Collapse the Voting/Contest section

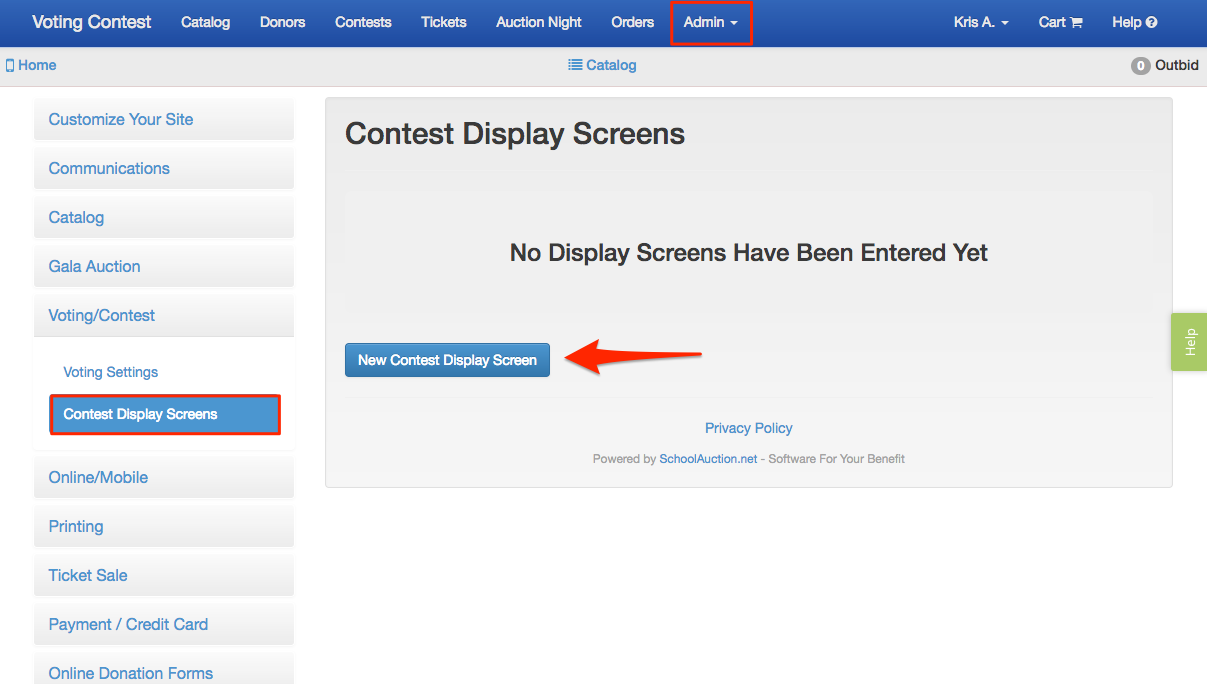[164, 315]
